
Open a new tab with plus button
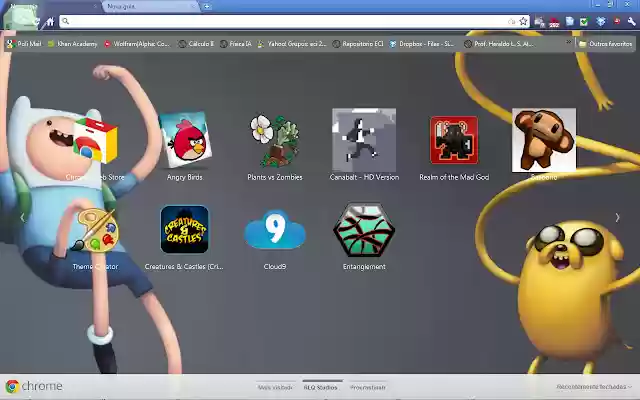(x=207, y=7)
